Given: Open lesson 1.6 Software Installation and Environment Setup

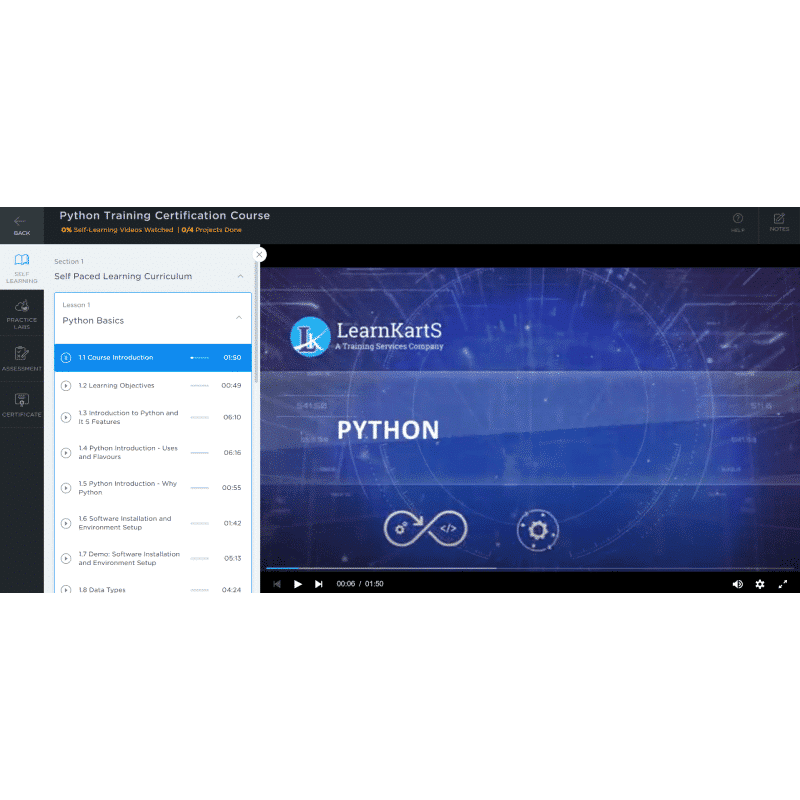Looking at the screenshot, I should tap(153, 523).
